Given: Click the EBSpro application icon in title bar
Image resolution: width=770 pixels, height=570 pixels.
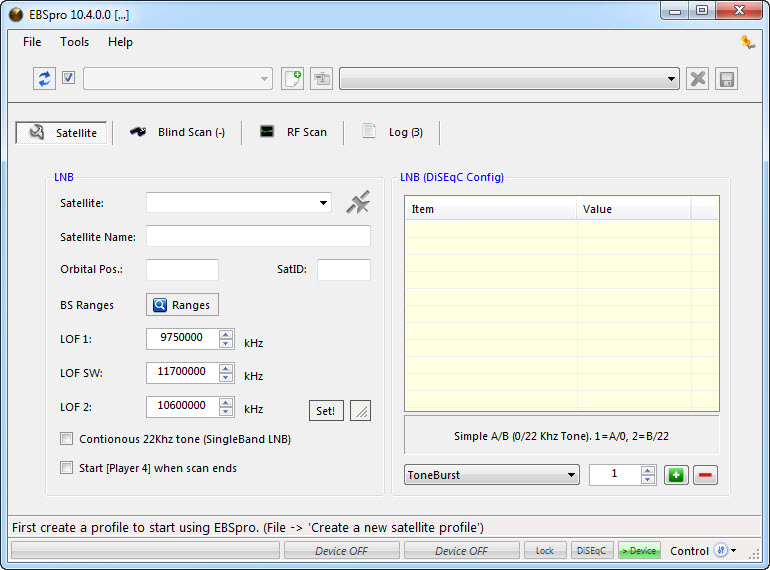Looking at the screenshot, I should tap(16, 15).
